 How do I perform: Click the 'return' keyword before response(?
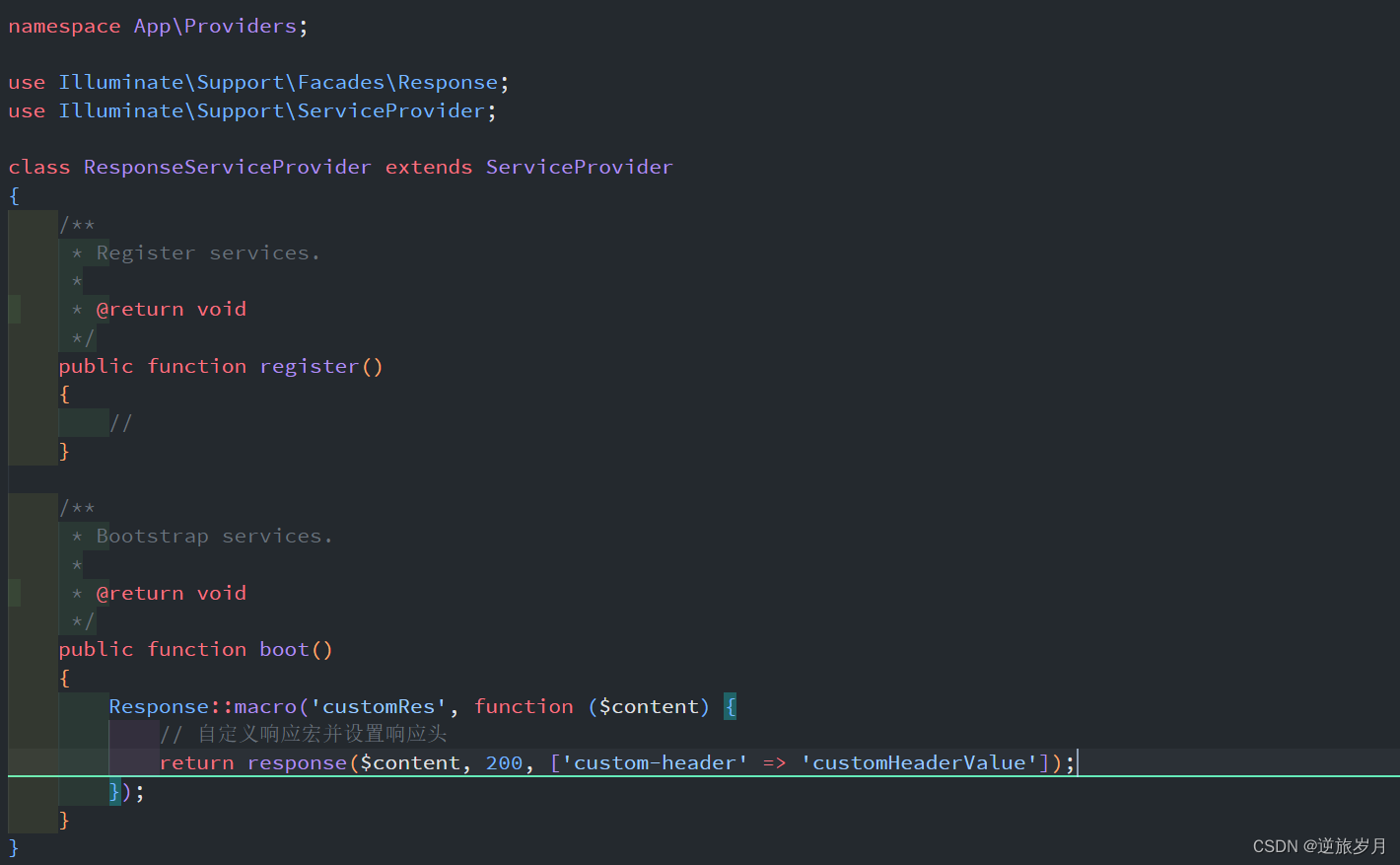pos(197,763)
